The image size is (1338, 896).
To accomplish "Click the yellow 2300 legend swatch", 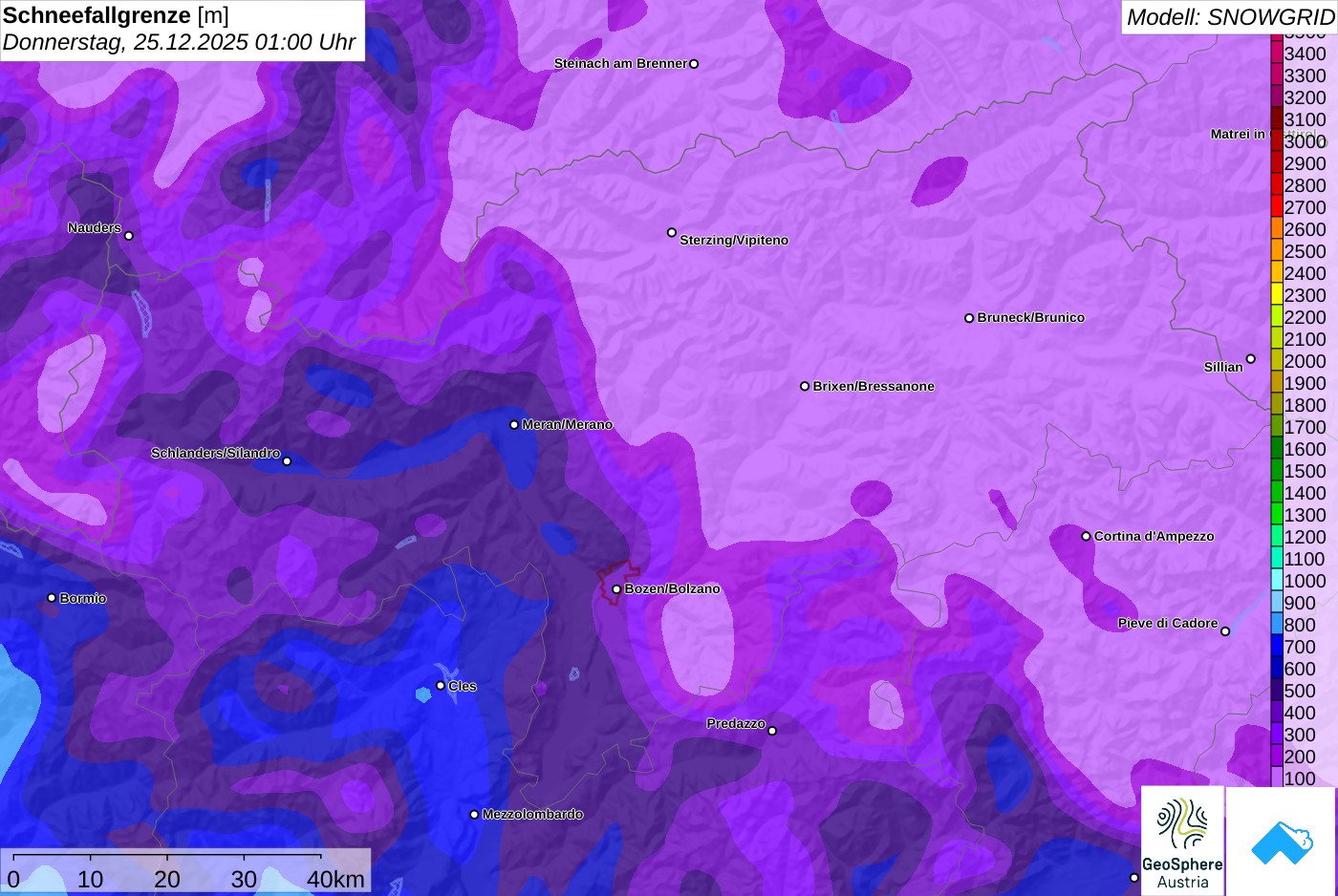I will pyautogui.click(x=1276, y=295).
